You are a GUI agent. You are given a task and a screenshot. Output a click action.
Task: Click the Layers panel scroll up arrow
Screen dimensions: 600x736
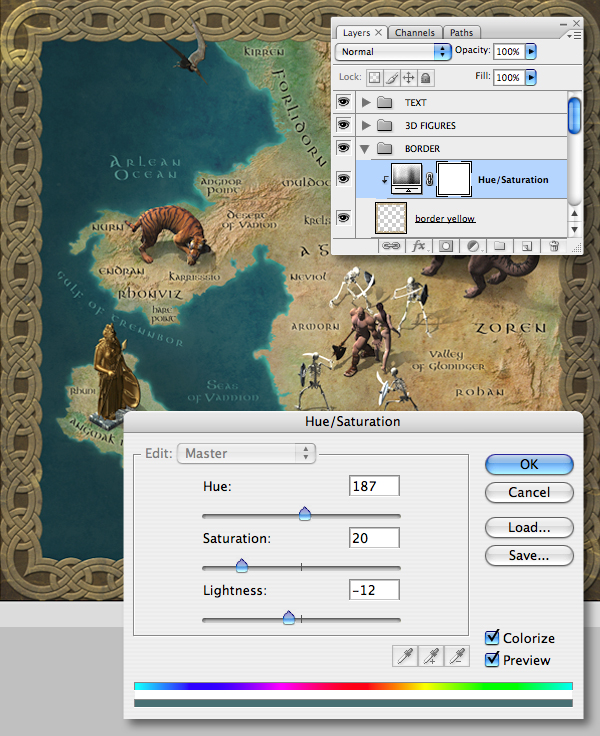tap(574, 214)
